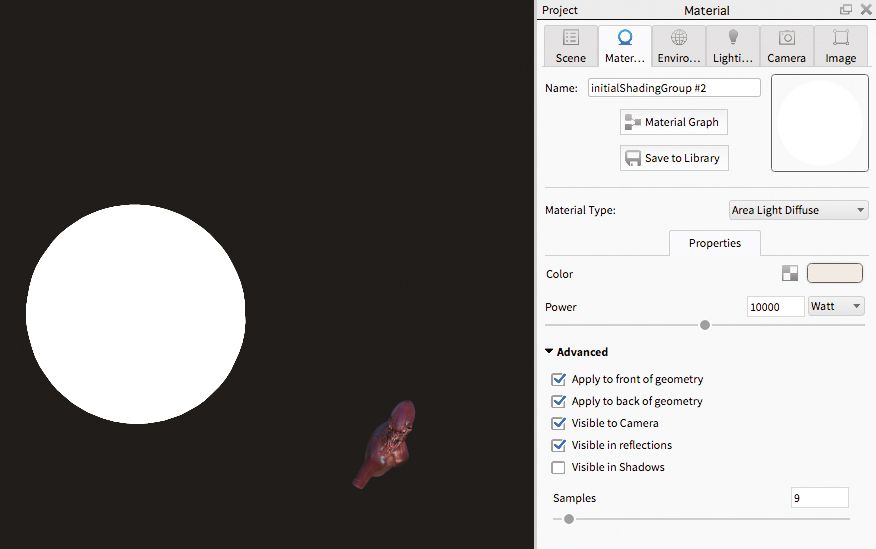Toggle Visible to Camera checkbox
The image size is (876, 549).
558,423
